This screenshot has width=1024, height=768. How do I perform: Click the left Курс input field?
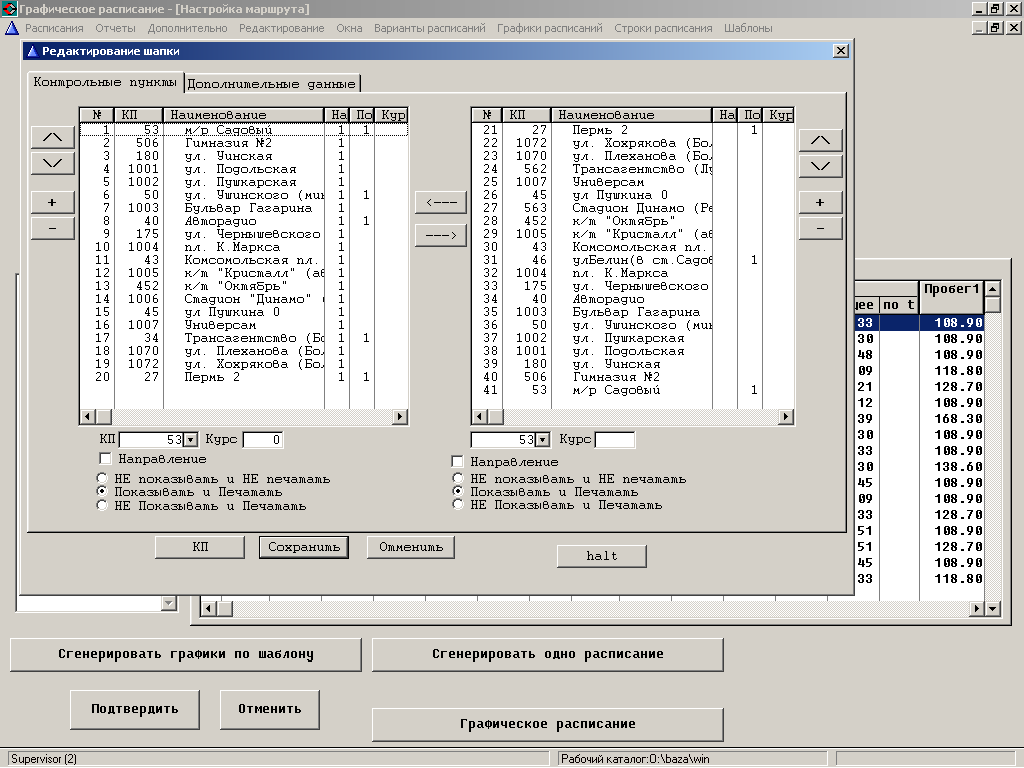pyautogui.click(x=263, y=440)
